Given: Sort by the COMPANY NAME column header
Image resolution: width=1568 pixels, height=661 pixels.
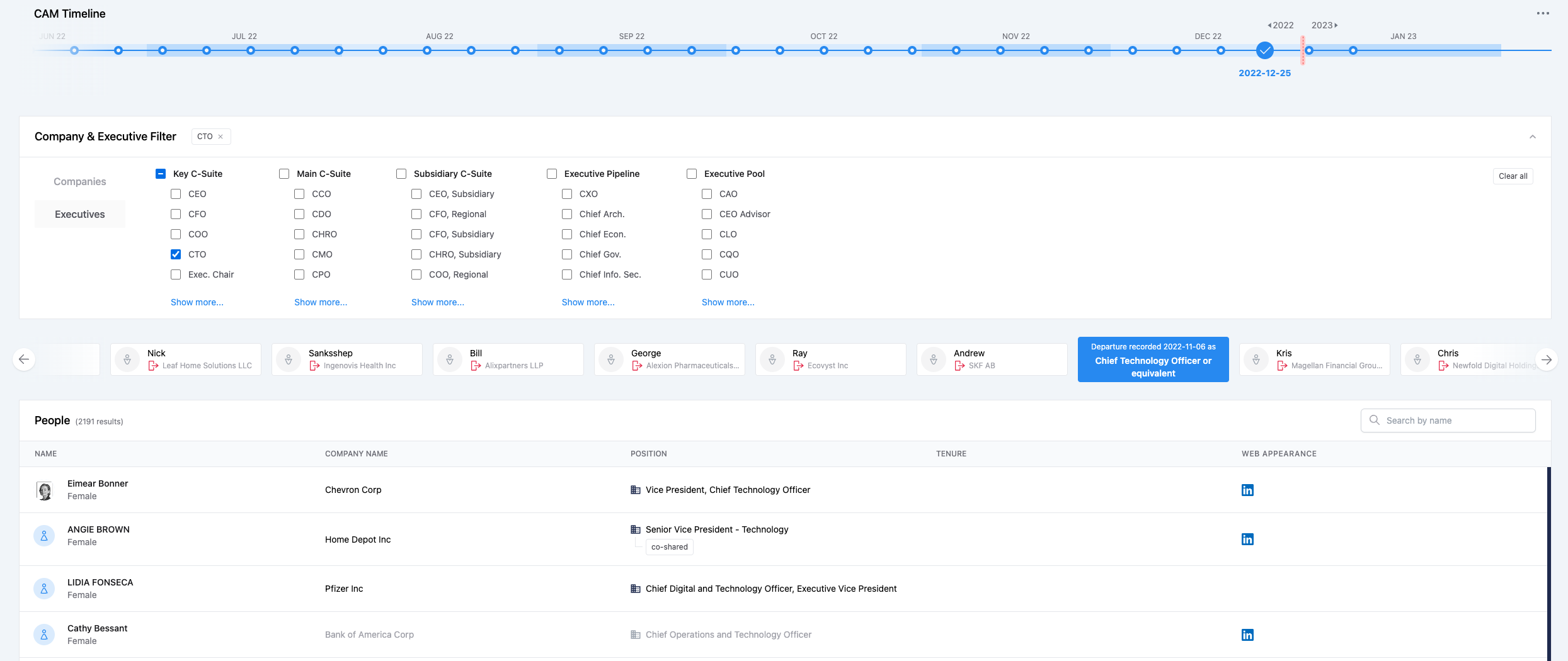Looking at the screenshot, I should (x=357, y=454).
